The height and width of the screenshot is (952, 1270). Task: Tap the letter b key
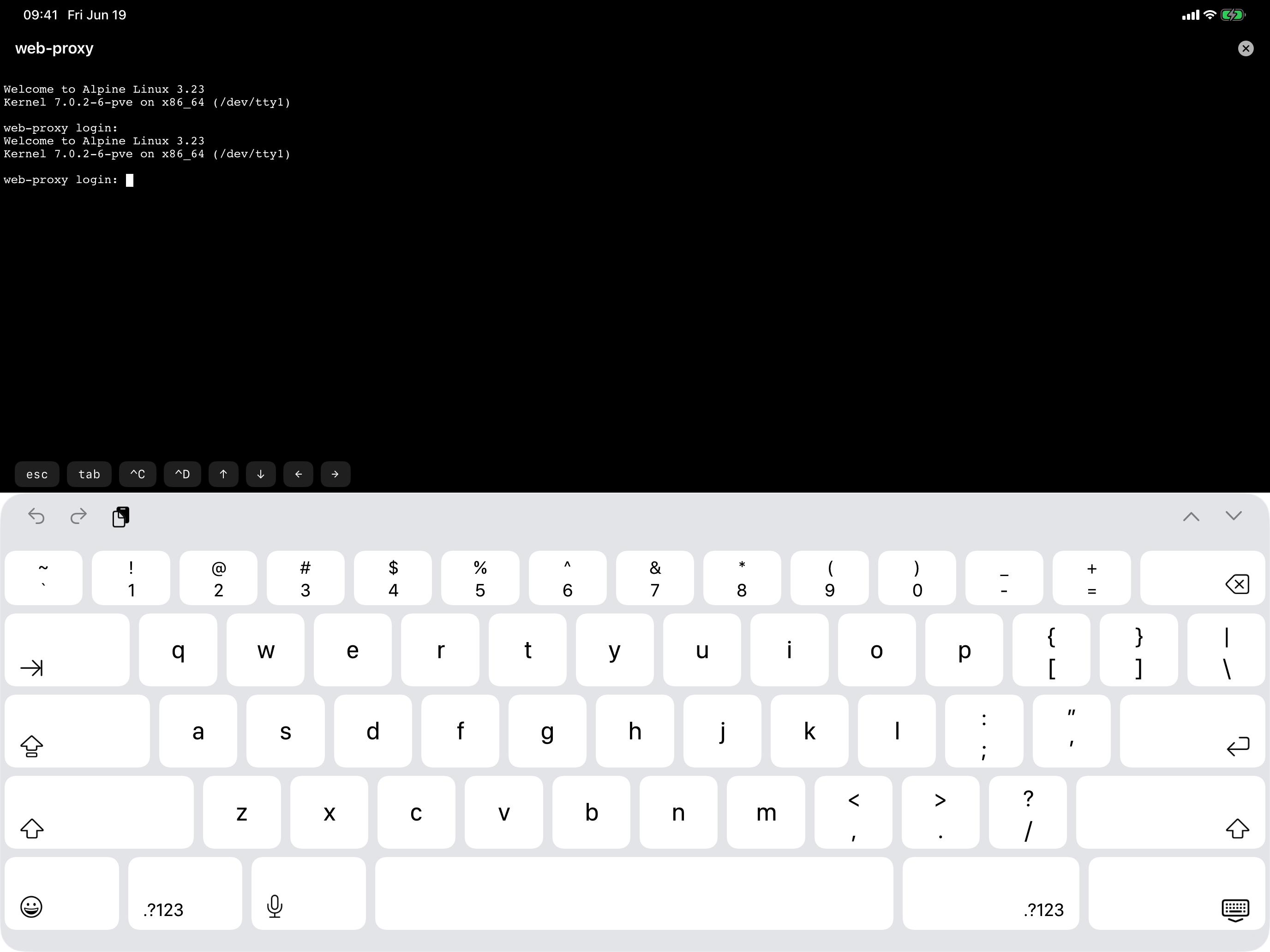[591, 812]
